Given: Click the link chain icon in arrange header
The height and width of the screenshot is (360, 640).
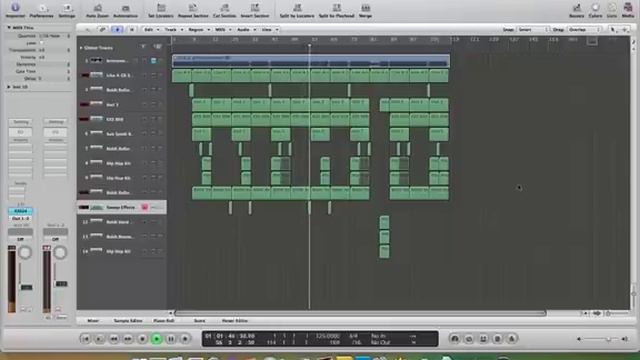Looking at the screenshot, I should point(102,29).
